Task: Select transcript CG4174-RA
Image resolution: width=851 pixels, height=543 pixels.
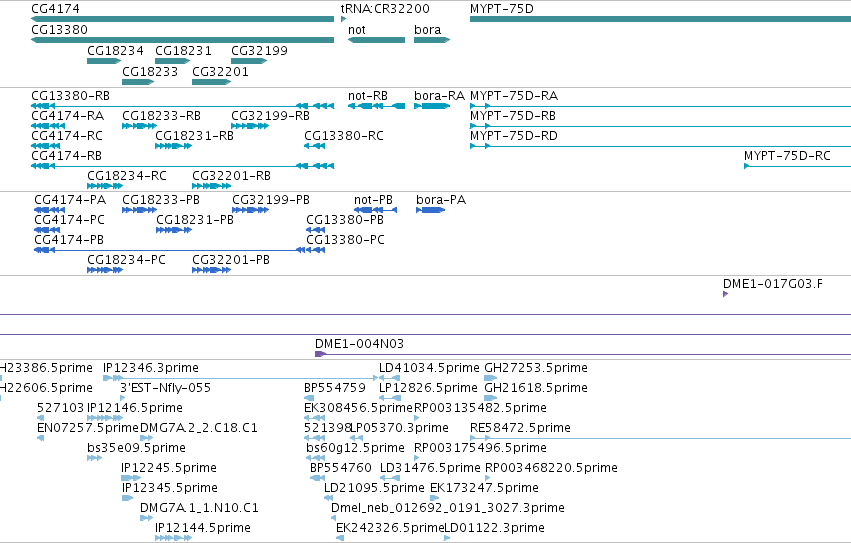Action: (48, 126)
